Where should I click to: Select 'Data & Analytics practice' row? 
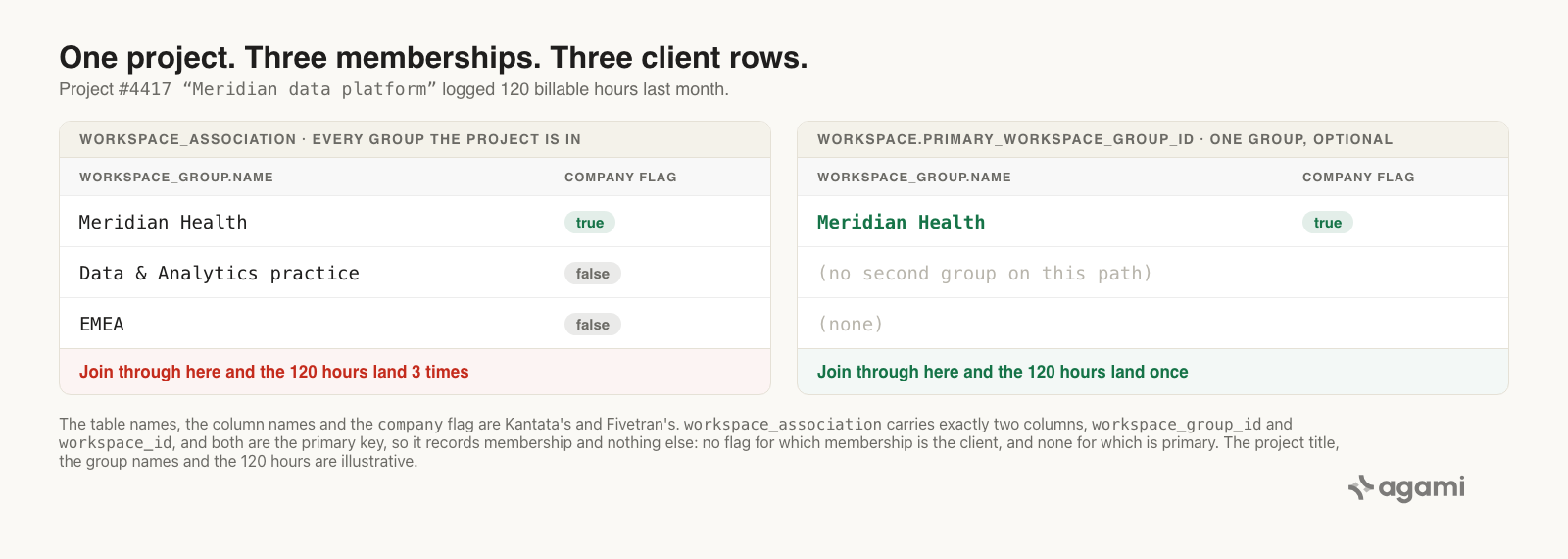point(416,273)
